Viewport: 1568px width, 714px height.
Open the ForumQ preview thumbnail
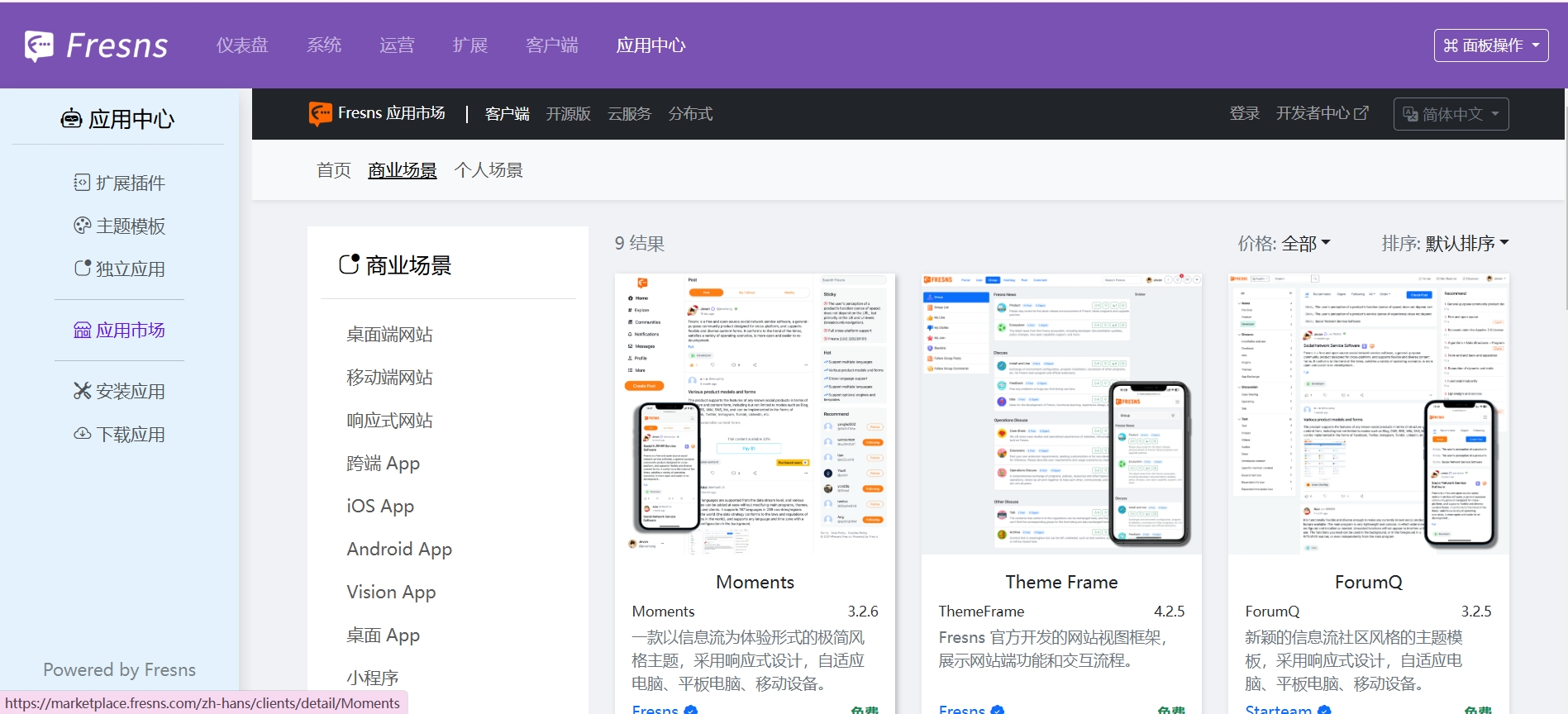click(1368, 413)
